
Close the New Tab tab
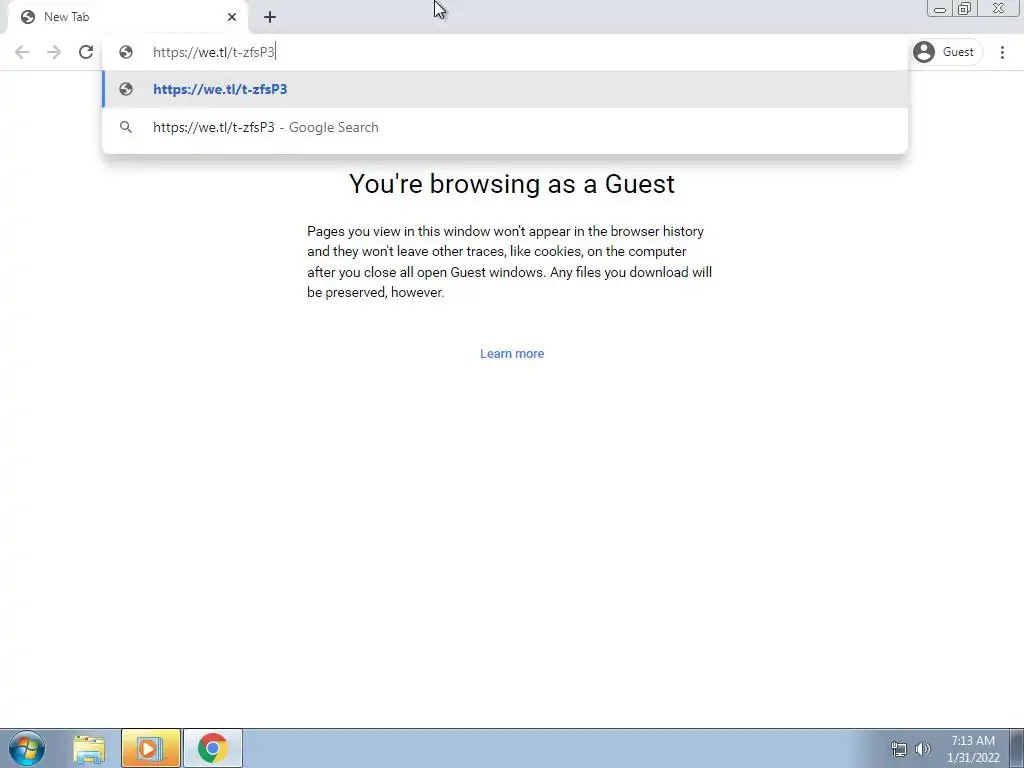(x=232, y=17)
